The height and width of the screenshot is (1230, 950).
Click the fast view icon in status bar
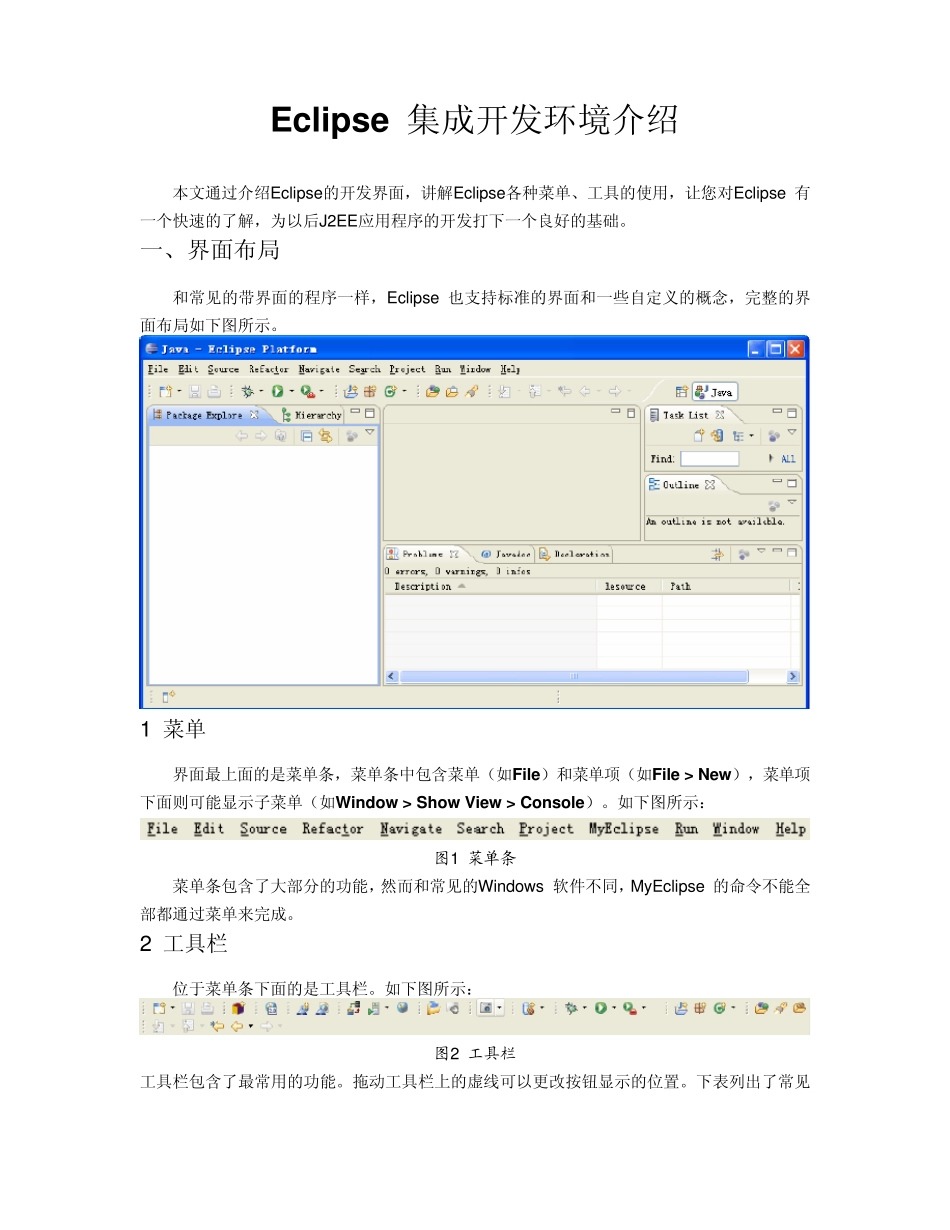168,696
